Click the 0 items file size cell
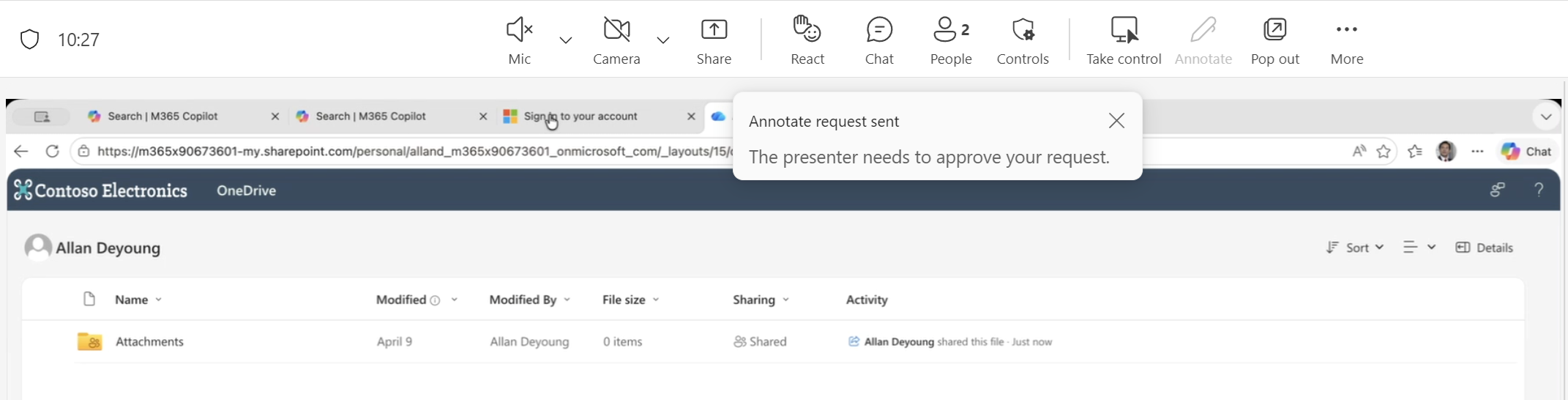1568x400 pixels. pyautogui.click(x=622, y=341)
